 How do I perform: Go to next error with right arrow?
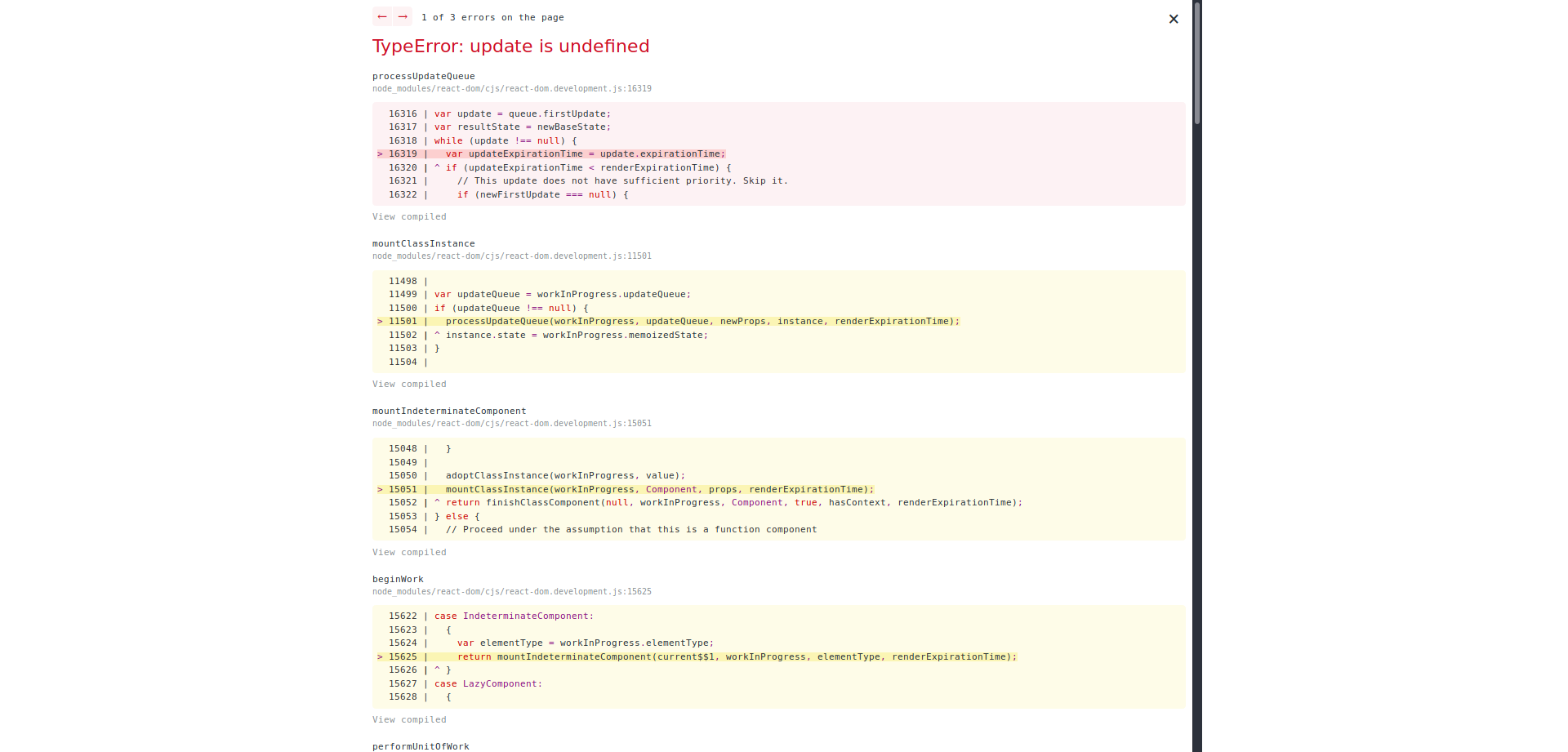coord(403,16)
